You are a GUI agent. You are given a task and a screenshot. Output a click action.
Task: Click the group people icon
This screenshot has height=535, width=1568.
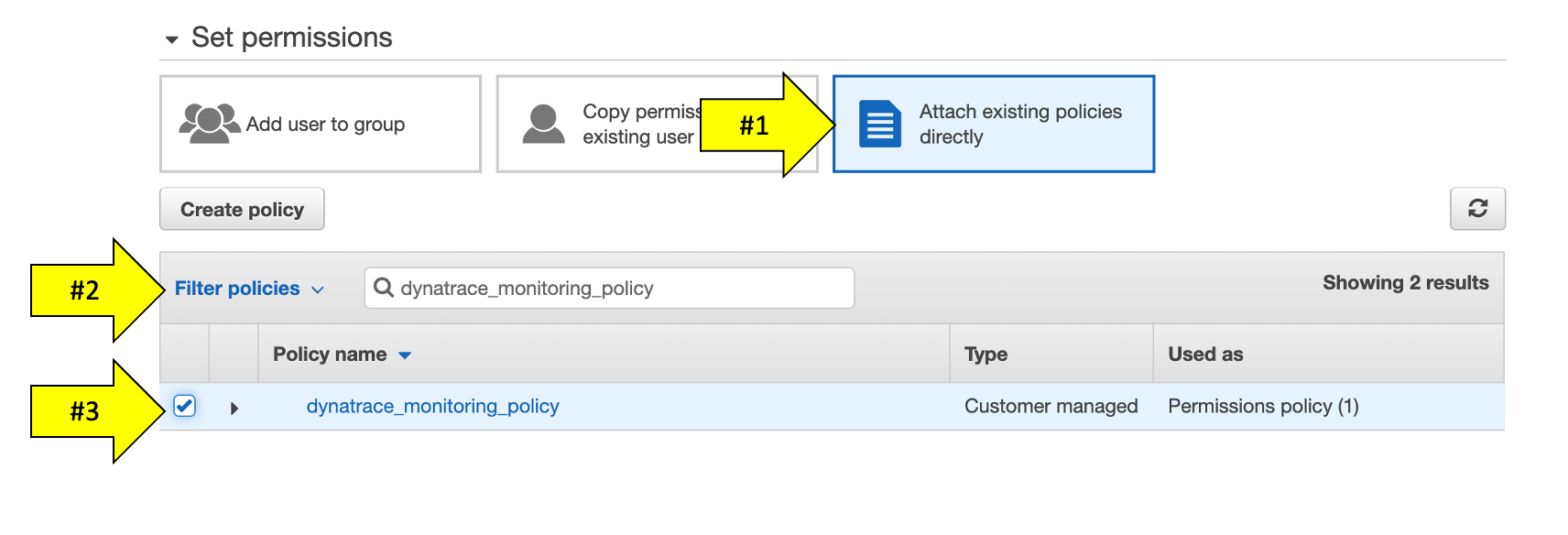210,124
